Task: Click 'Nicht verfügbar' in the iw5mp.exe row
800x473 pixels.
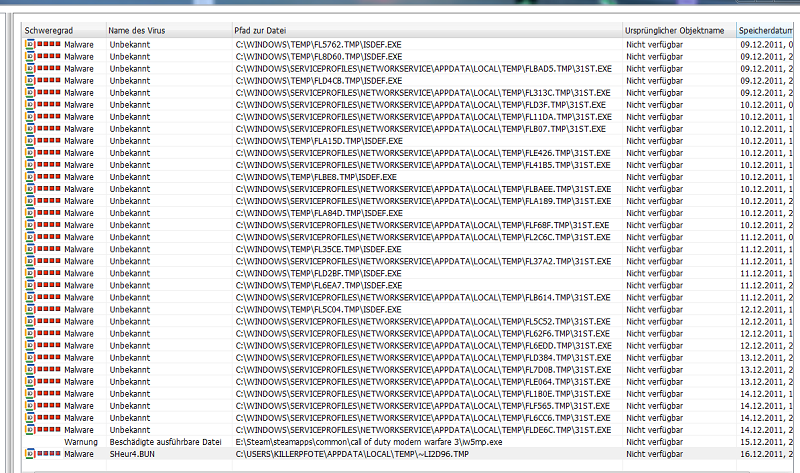Action: tap(655, 442)
